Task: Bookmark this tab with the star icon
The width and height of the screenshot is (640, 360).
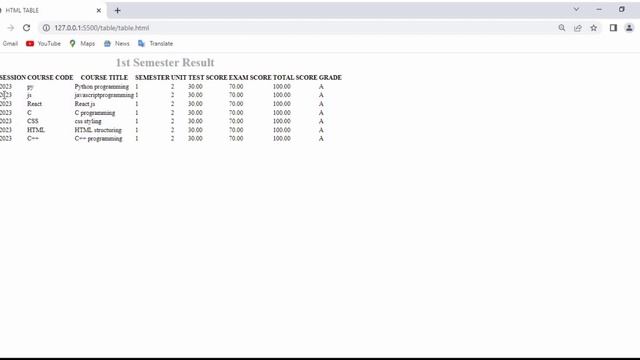Action: click(x=593, y=28)
